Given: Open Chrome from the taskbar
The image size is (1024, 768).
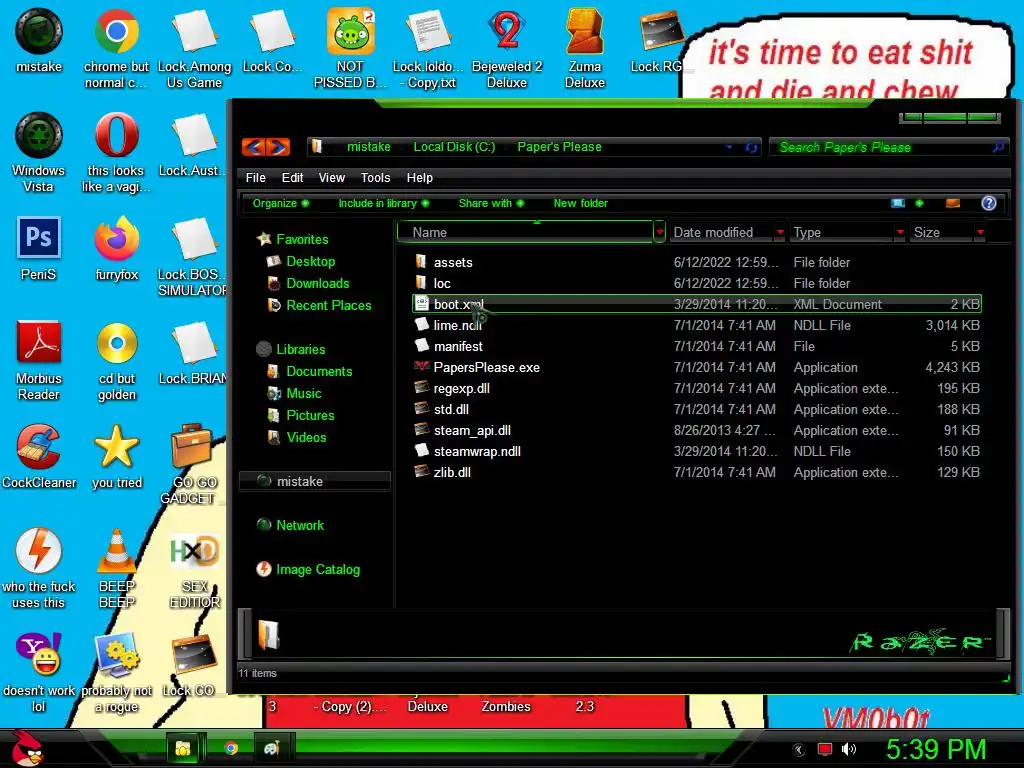Looking at the screenshot, I should (231, 748).
